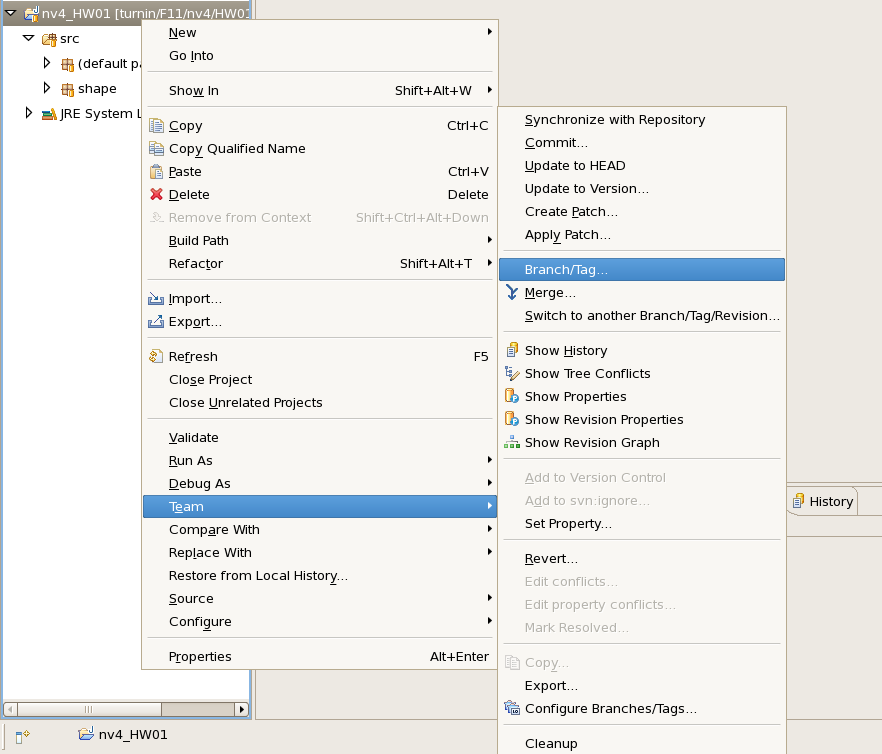Screen dimensions: 882x754
Task: Click the Show Properties icon
Action: click(512, 396)
